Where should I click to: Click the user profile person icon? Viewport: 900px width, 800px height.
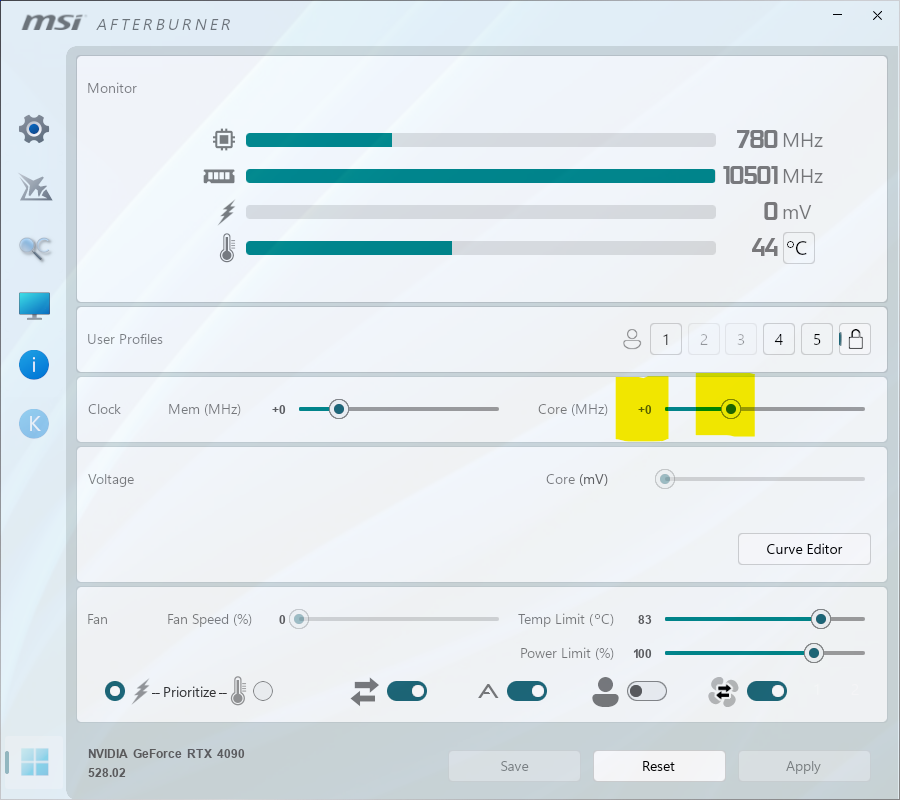point(632,339)
